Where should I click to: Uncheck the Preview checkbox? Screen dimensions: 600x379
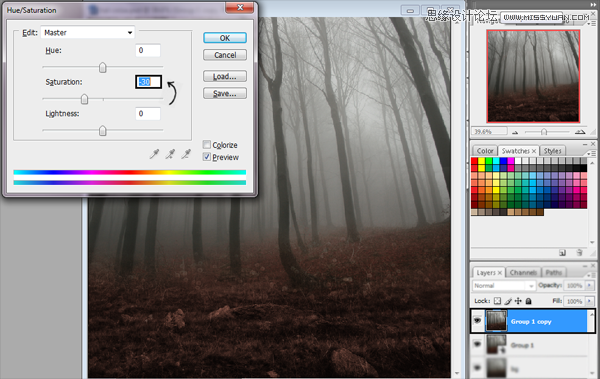pyautogui.click(x=207, y=157)
